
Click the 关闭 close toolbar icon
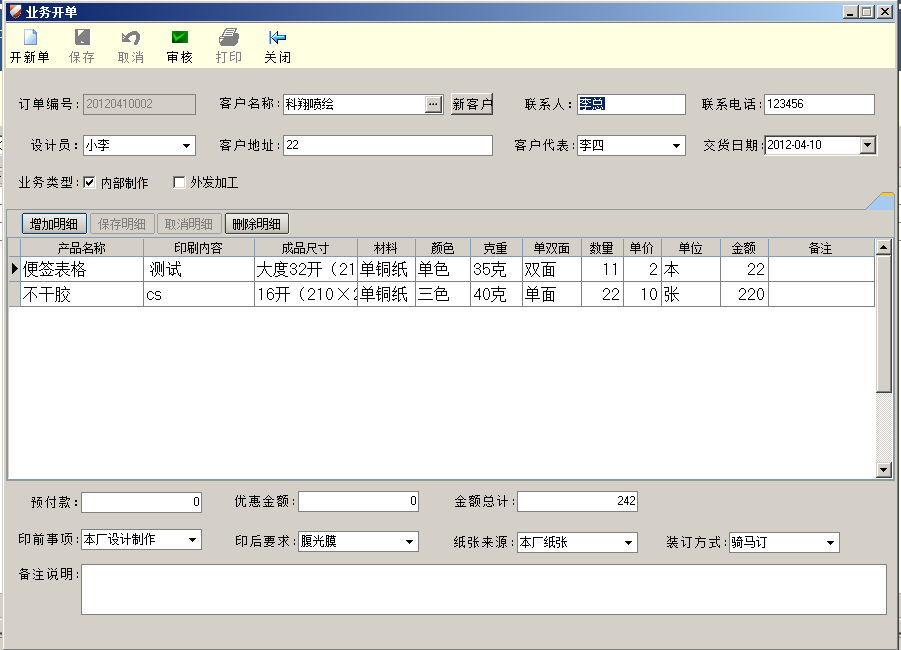tap(277, 38)
